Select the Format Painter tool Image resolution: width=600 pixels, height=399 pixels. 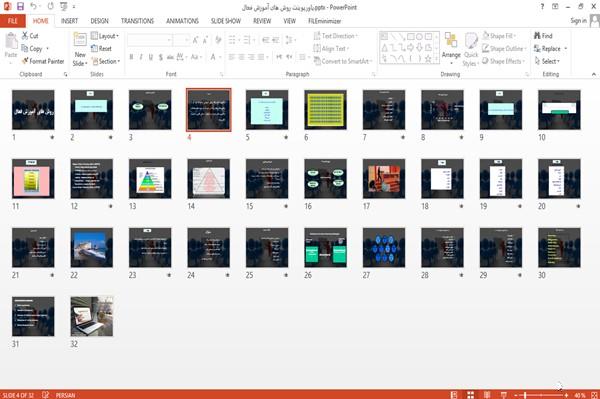point(43,61)
